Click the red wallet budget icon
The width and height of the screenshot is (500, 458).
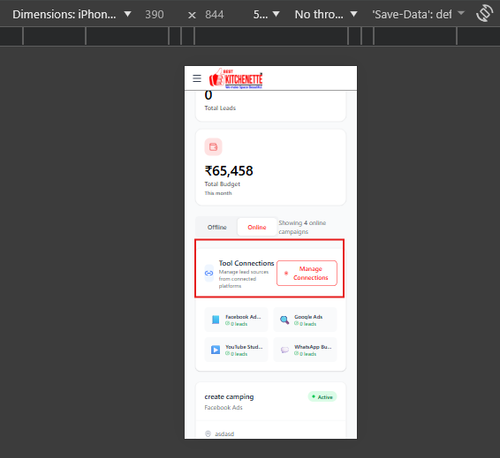click(213, 147)
